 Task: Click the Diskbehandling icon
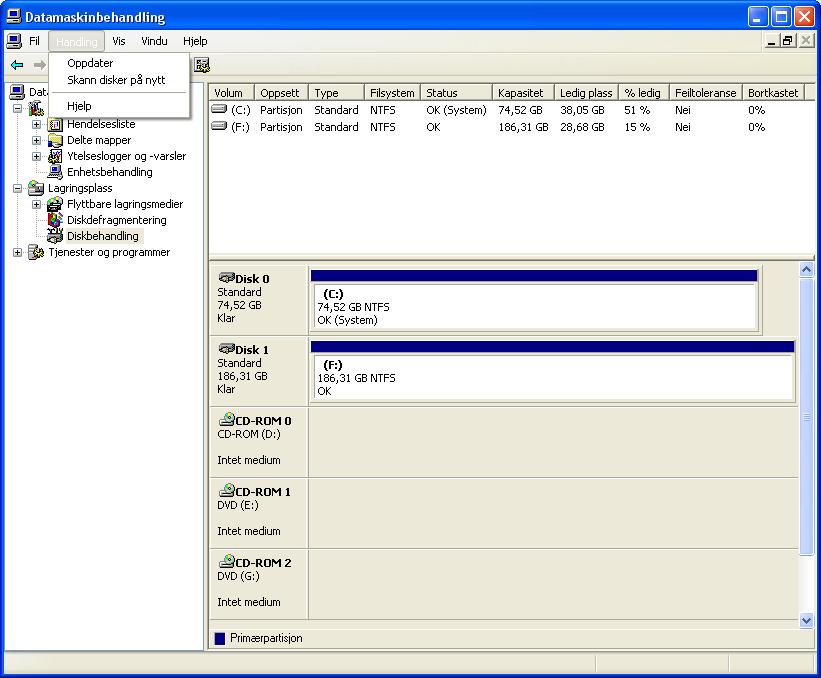55,236
